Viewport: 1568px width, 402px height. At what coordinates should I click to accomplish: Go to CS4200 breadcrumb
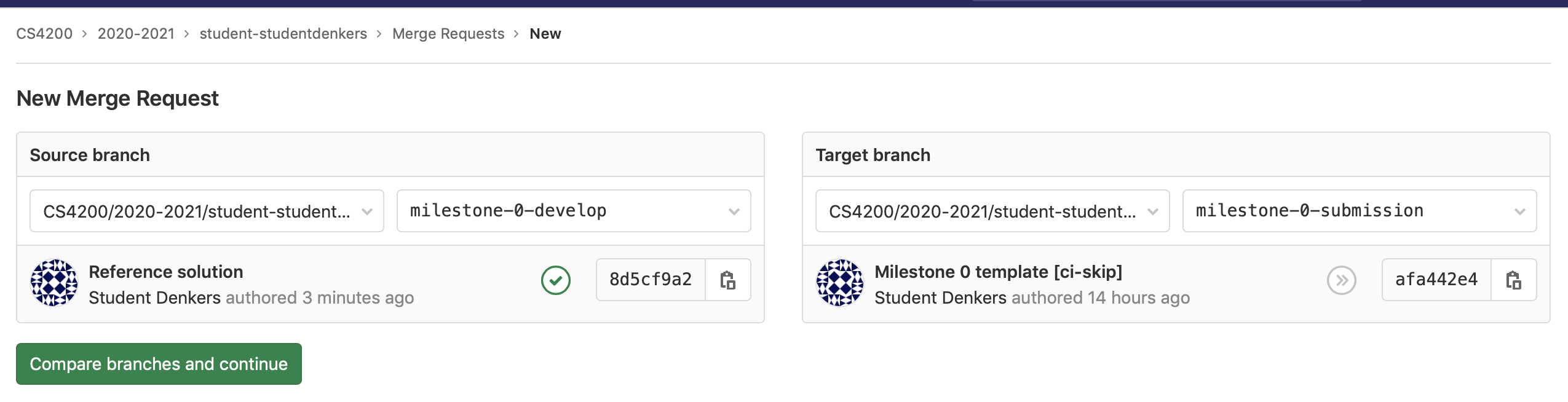tap(44, 34)
